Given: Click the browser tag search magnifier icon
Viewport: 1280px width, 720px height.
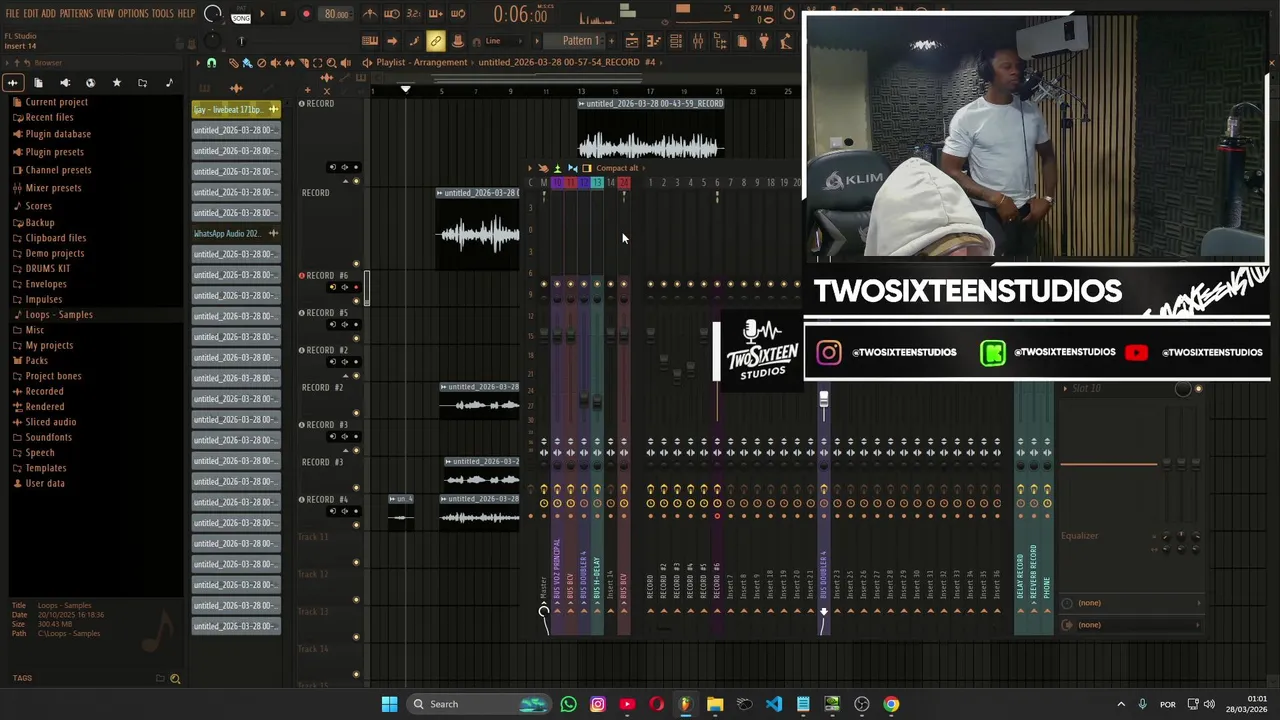Looking at the screenshot, I should pyautogui.click(x=175, y=679).
